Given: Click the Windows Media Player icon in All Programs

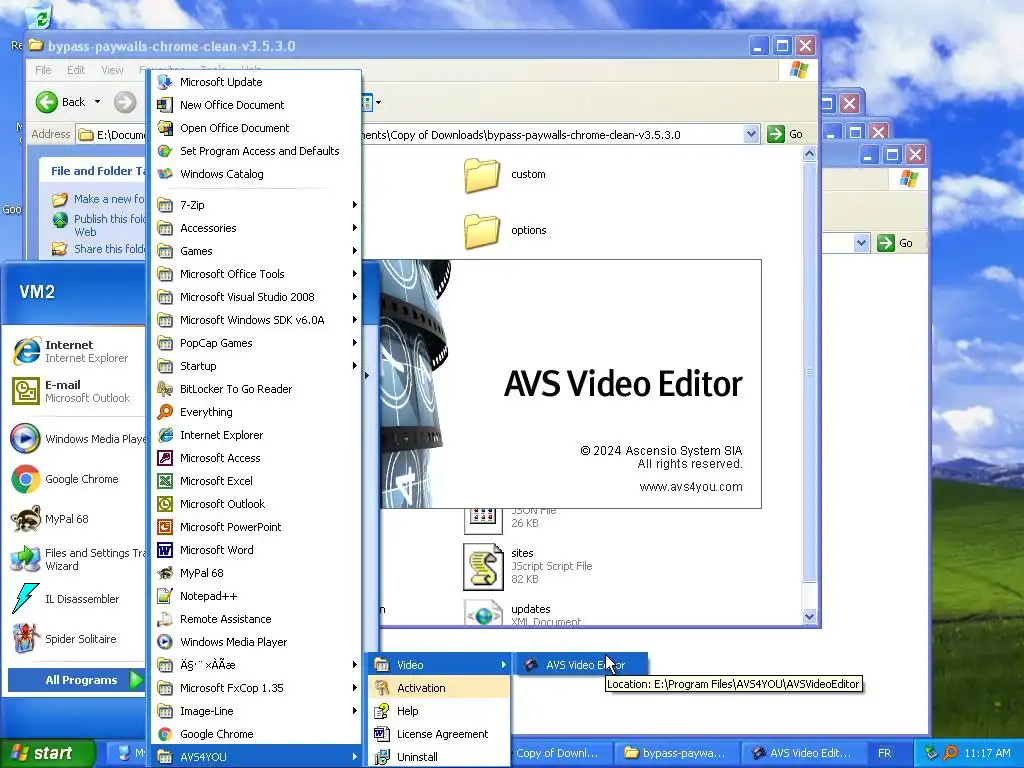Looking at the screenshot, I should (x=165, y=642).
